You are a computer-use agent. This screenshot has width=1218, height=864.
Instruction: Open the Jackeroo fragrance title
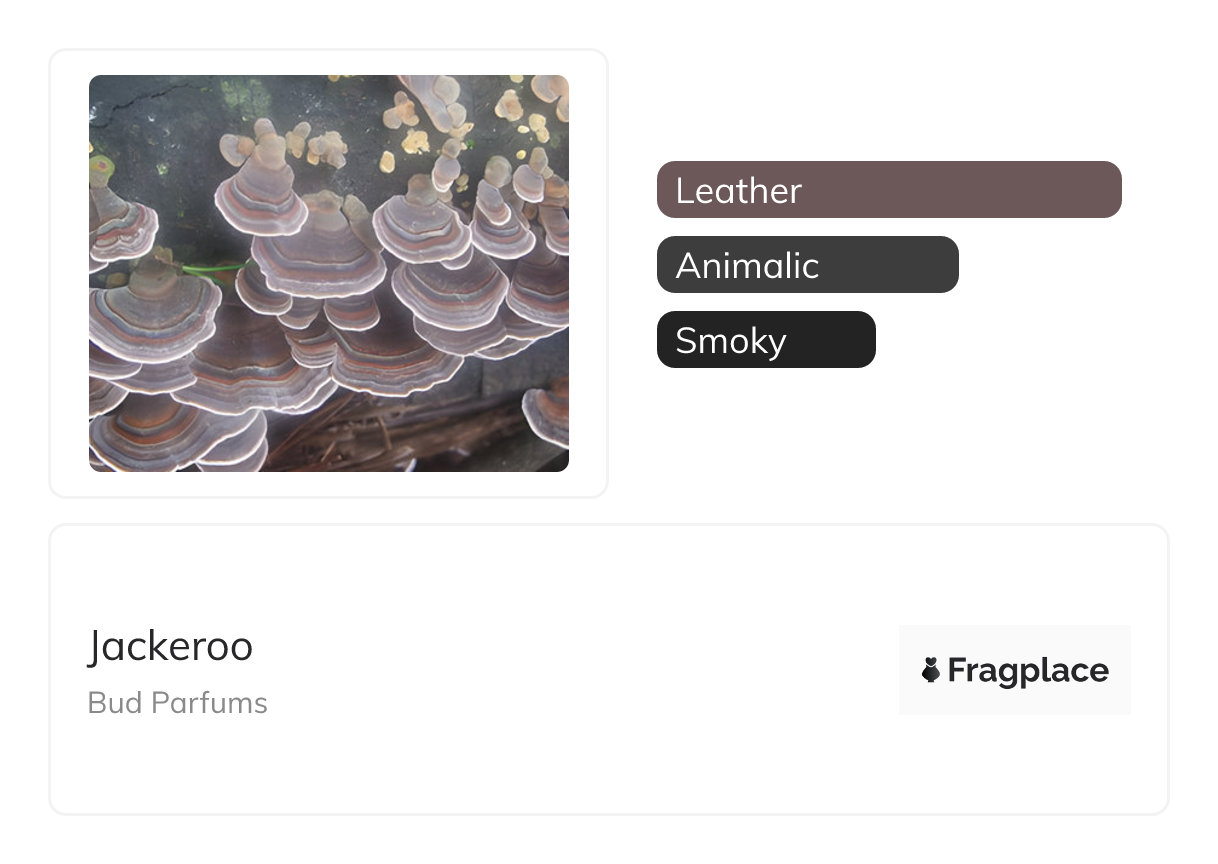click(x=170, y=646)
